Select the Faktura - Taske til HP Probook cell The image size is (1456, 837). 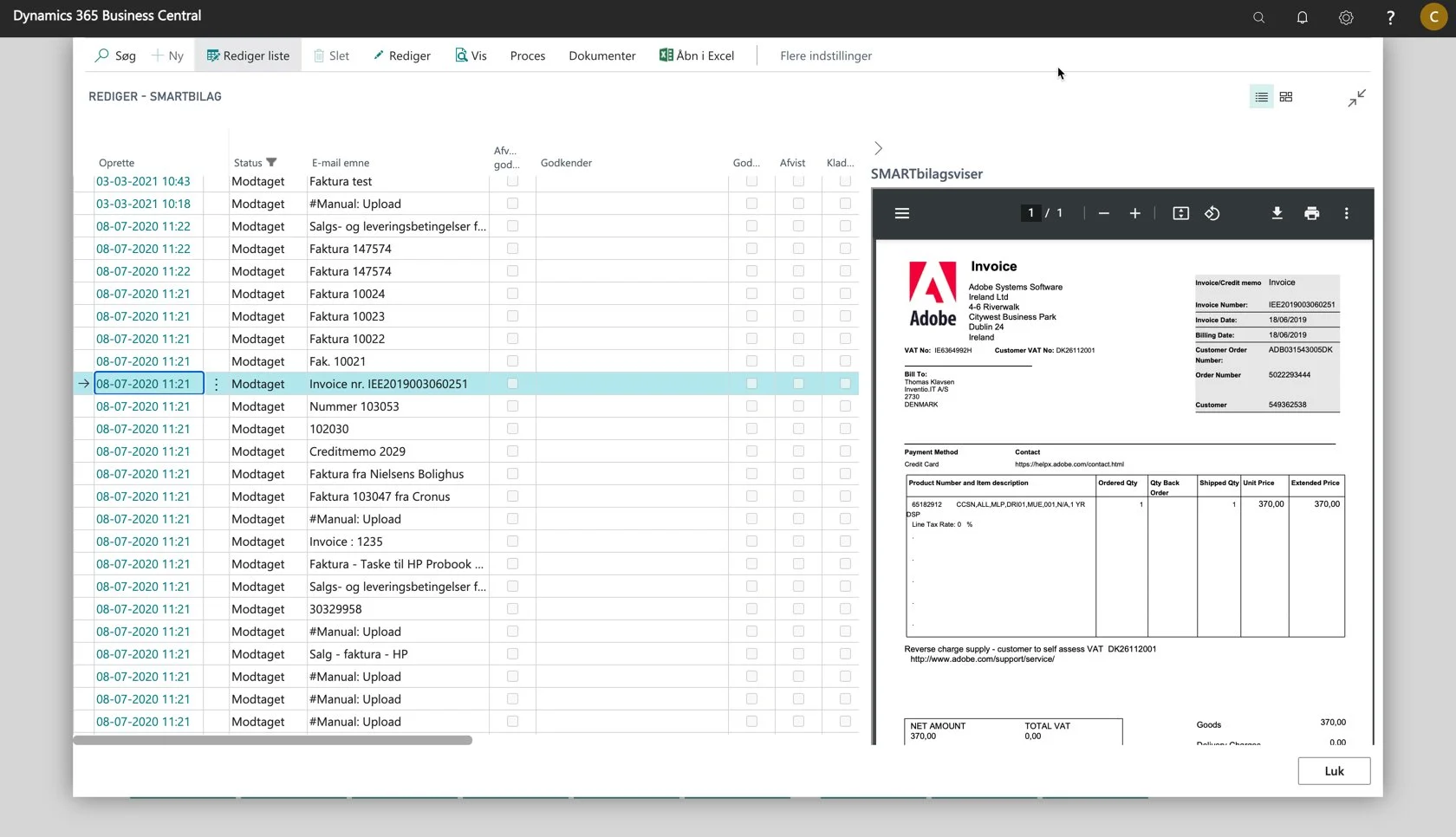(398, 564)
